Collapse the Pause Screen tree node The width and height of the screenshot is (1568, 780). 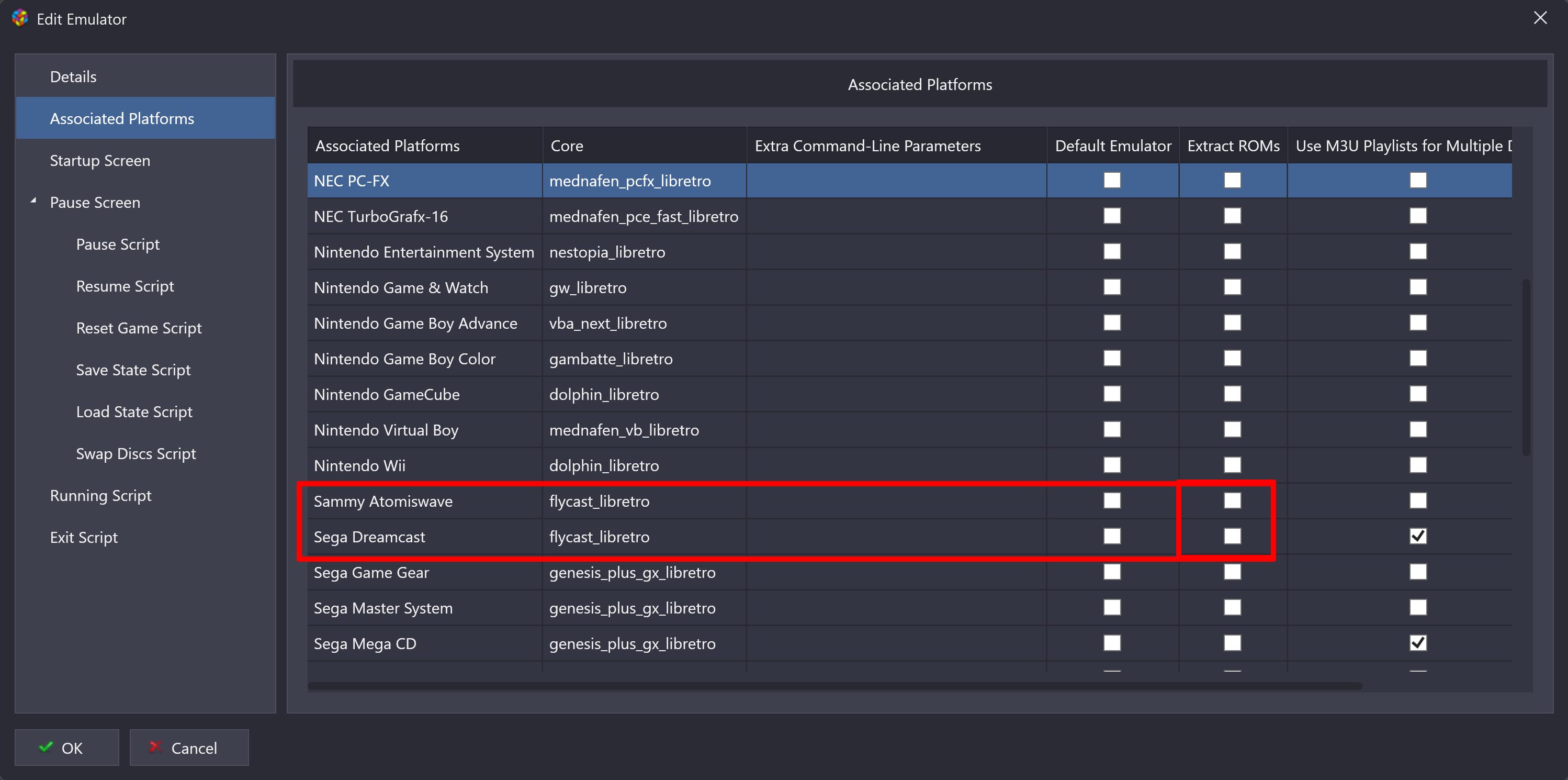(33, 200)
